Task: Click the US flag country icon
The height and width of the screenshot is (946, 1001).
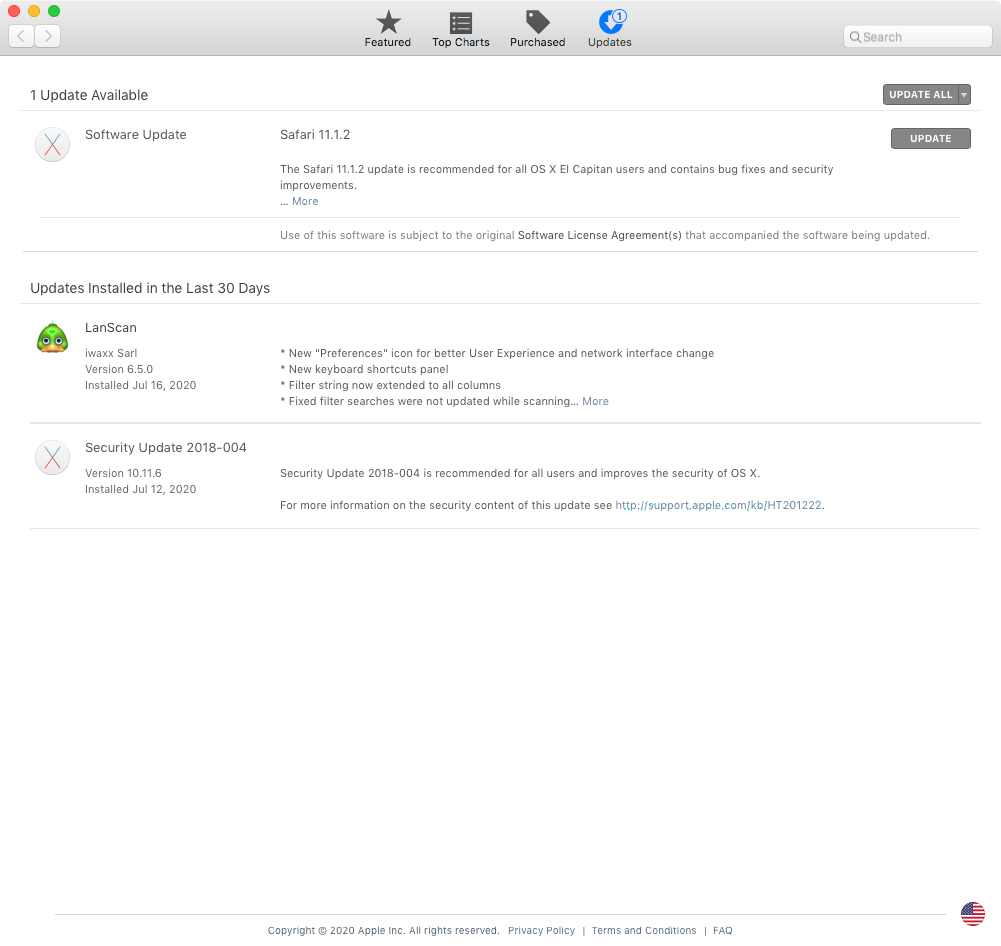Action: (972, 913)
